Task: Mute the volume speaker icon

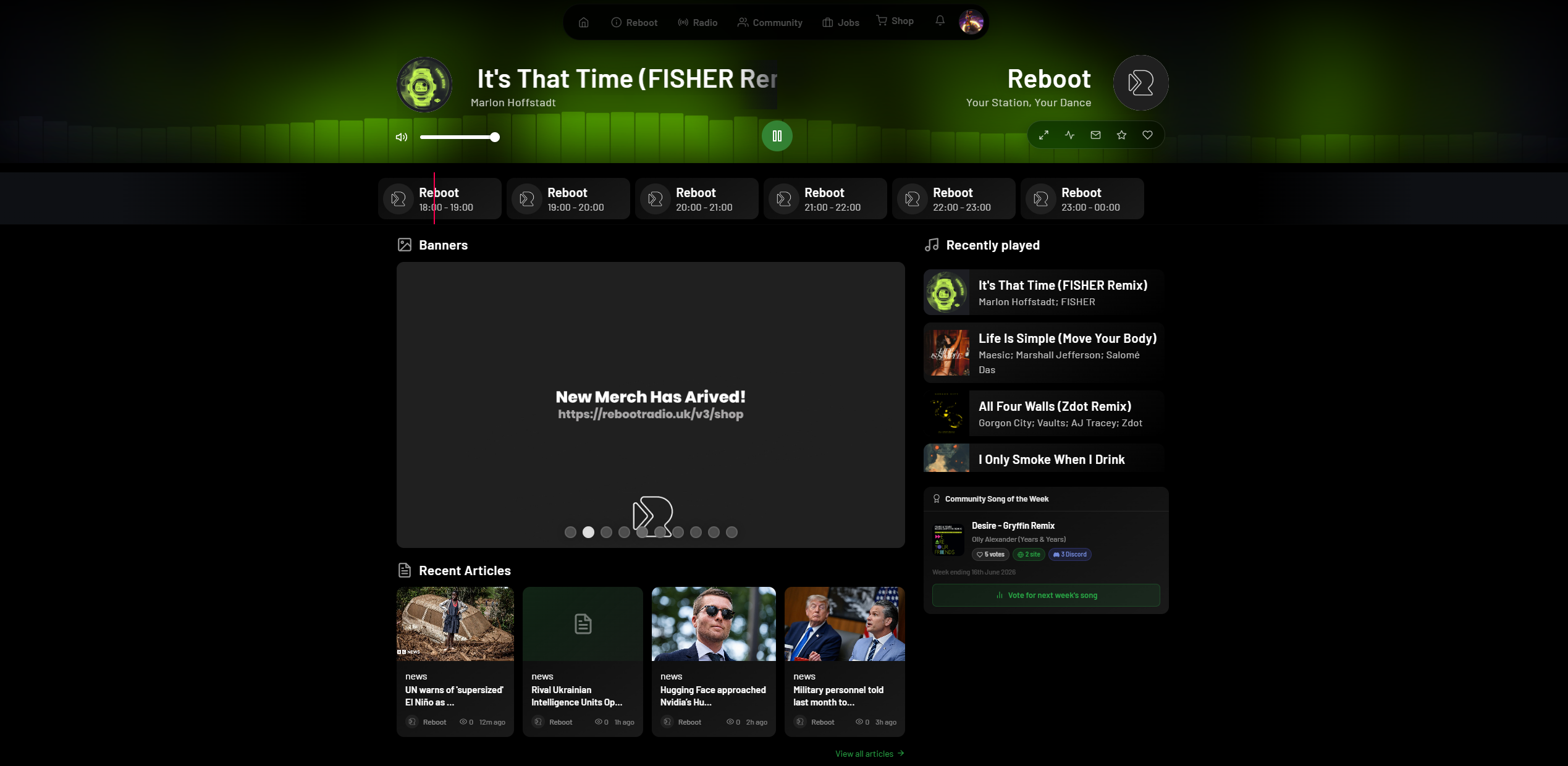Action: (x=402, y=137)
